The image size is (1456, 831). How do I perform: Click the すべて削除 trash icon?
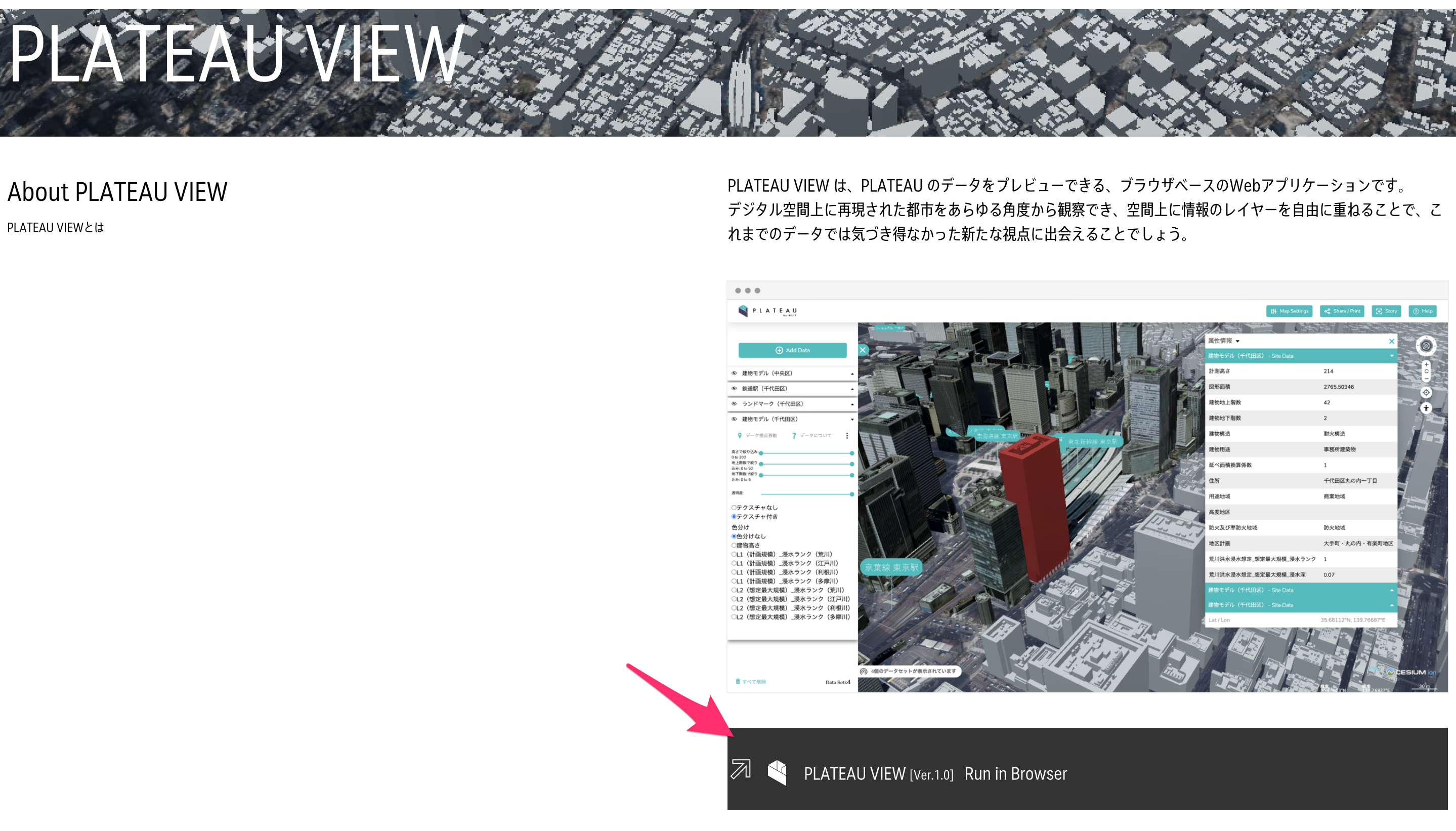point(737,682)
